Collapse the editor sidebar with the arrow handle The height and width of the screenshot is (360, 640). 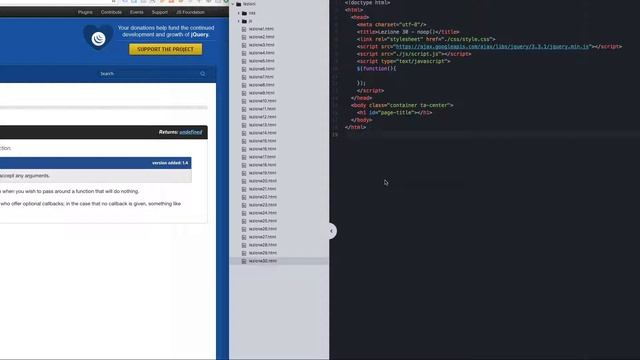332,231
